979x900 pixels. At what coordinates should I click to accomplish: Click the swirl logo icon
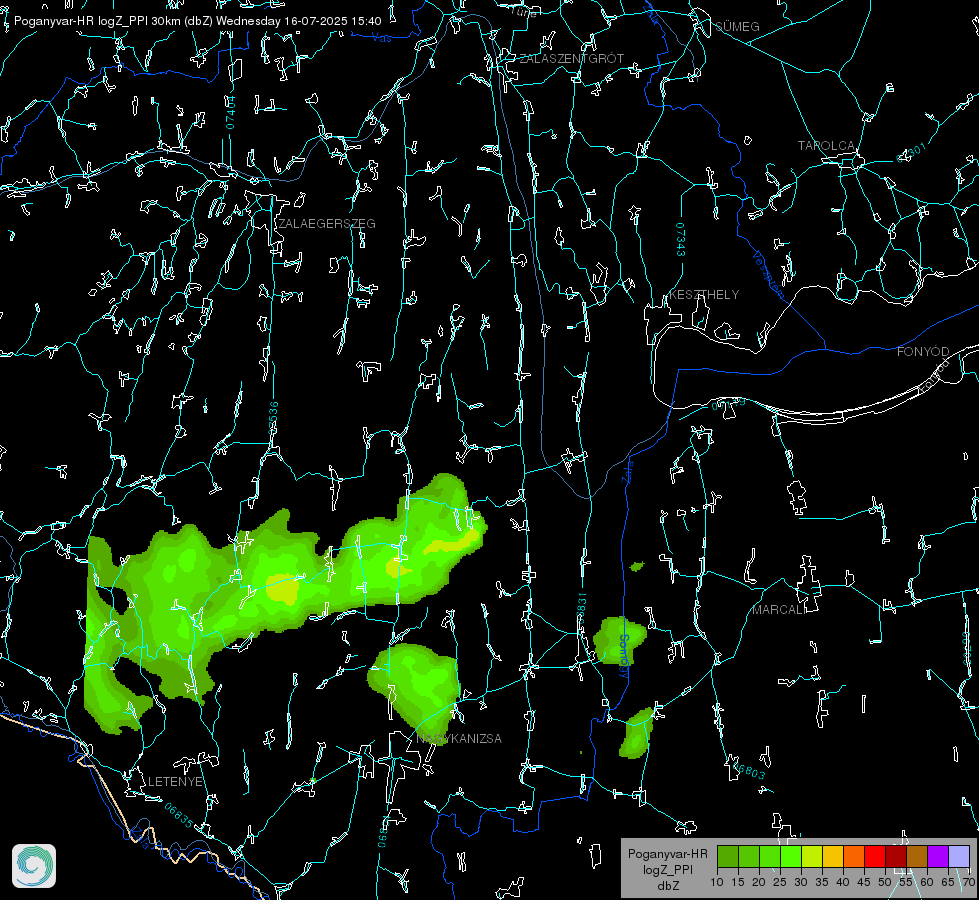tap(34, 866)
